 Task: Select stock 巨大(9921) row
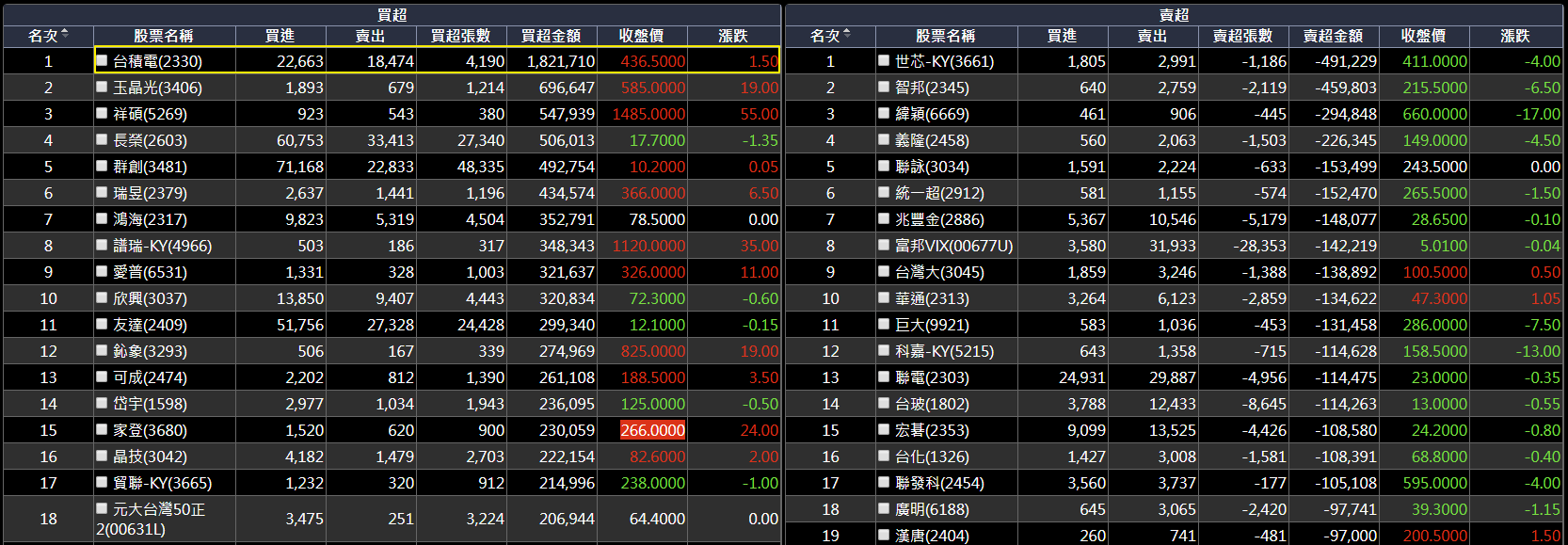click(x=1175, y=325)
